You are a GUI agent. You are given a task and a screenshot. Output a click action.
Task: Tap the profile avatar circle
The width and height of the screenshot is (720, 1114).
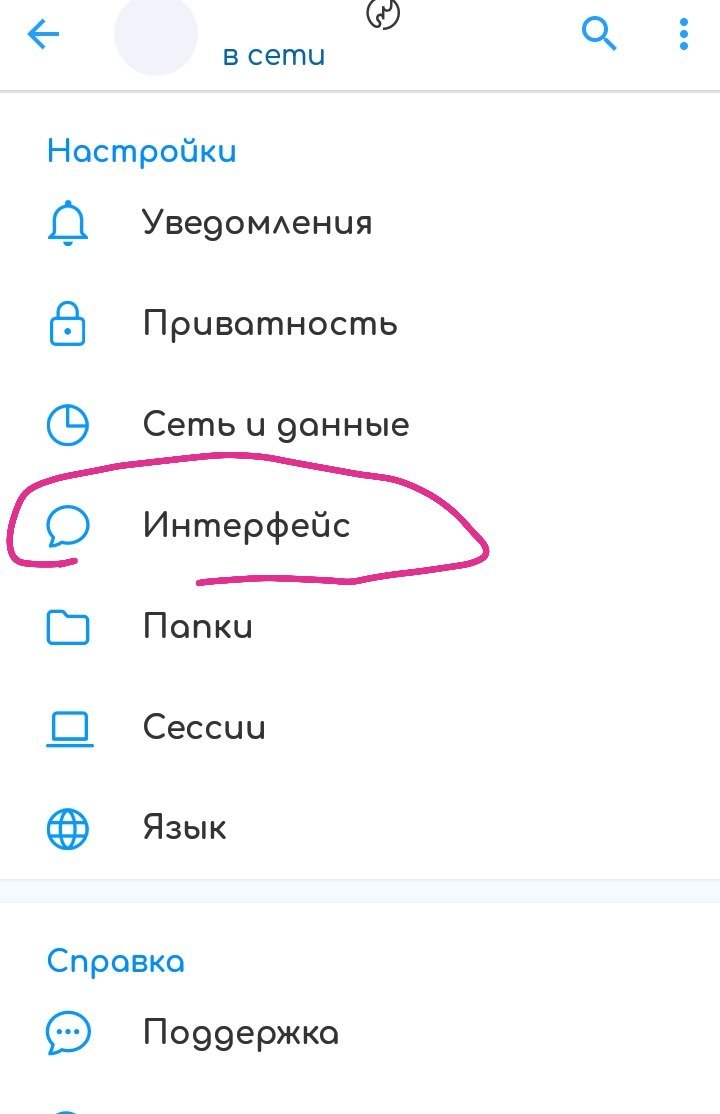click(x=156, y=34)
